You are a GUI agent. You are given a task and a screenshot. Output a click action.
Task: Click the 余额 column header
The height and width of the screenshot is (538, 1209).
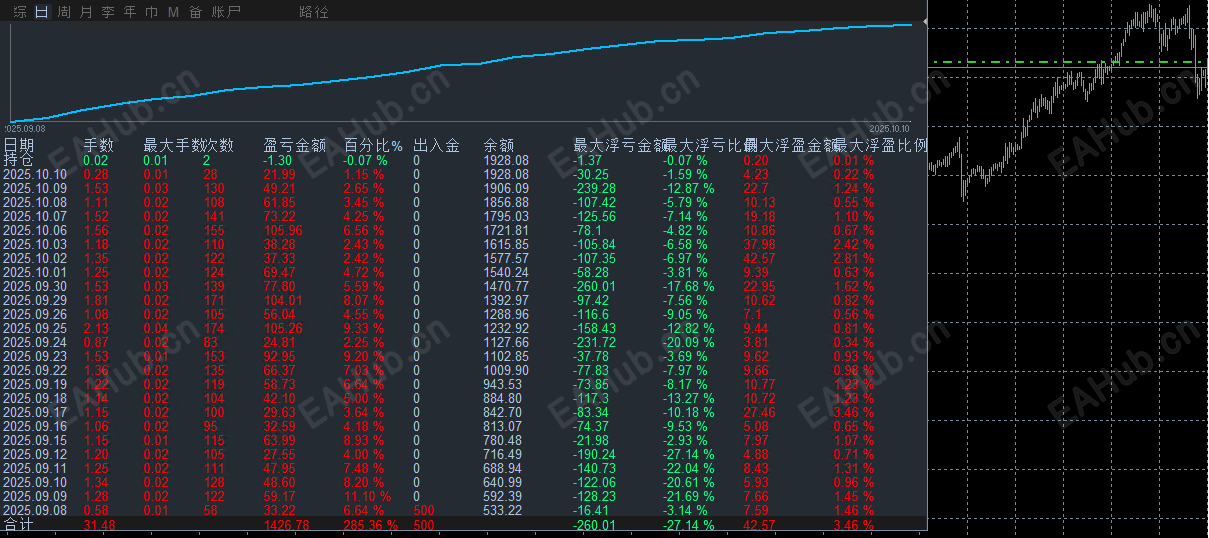point(499,145)
